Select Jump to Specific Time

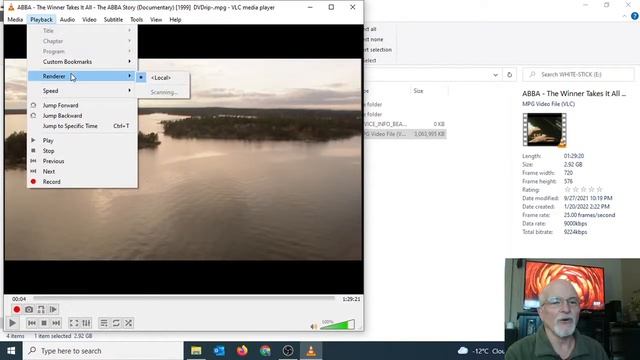click(82, 126)
